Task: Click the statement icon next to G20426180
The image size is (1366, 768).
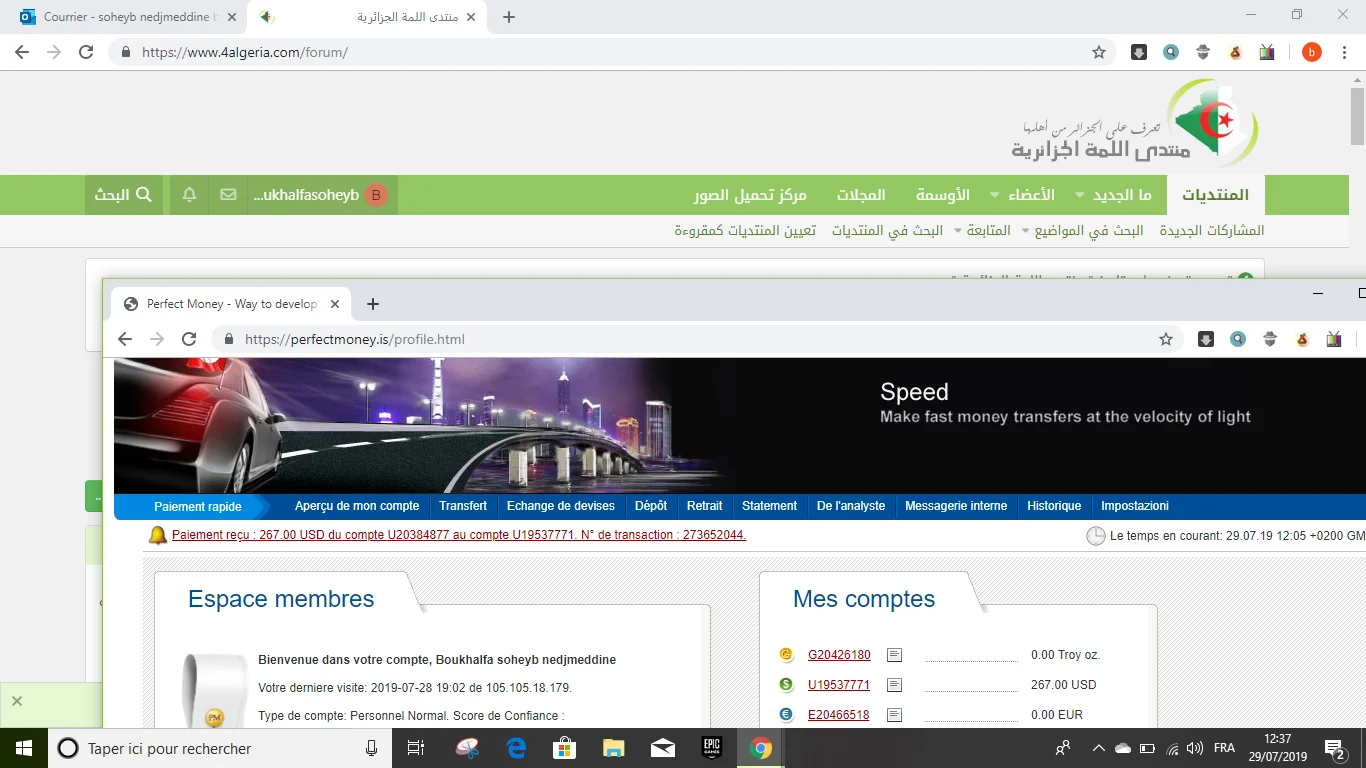Action: point(894,655)
